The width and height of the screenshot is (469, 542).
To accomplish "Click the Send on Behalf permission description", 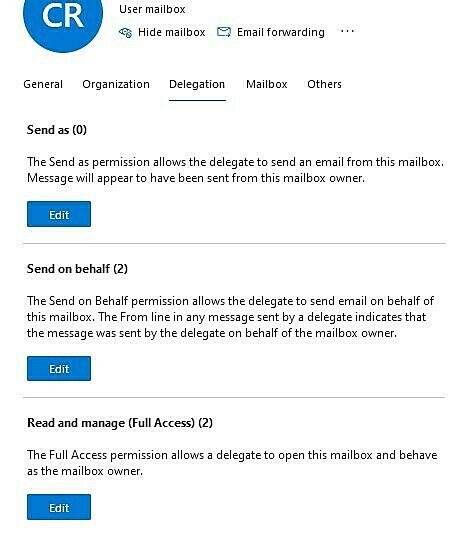I will tap(230, 317).
